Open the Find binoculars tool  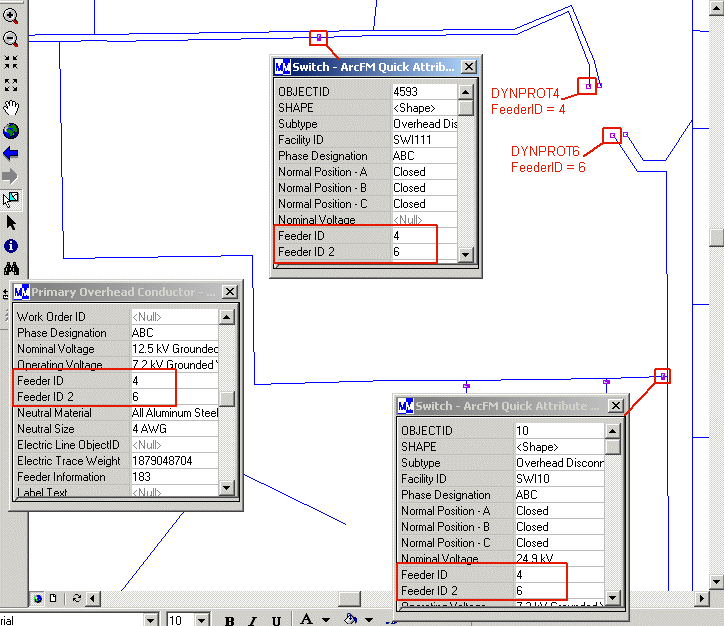[x=11, y=269]
